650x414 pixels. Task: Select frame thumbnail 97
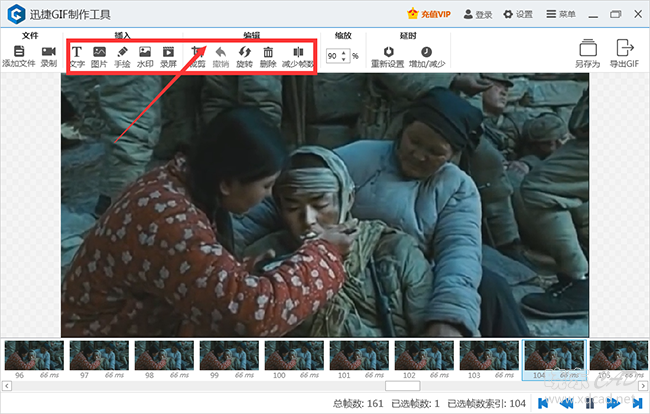click(99, 355)
